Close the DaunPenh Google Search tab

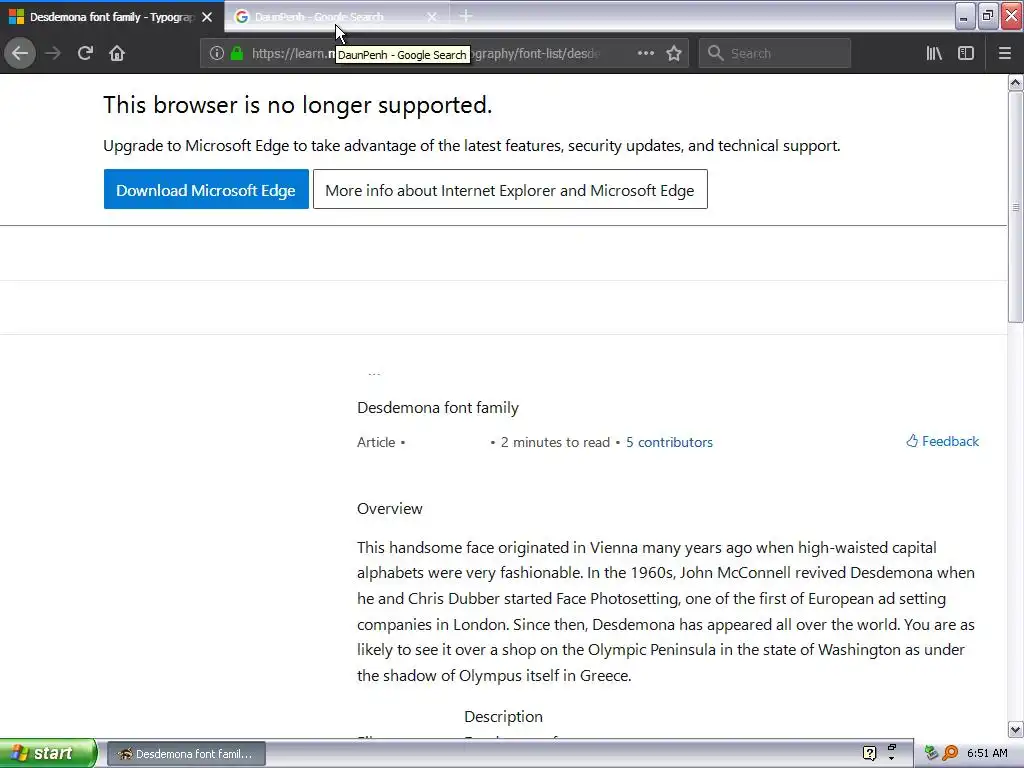(432, 17)
